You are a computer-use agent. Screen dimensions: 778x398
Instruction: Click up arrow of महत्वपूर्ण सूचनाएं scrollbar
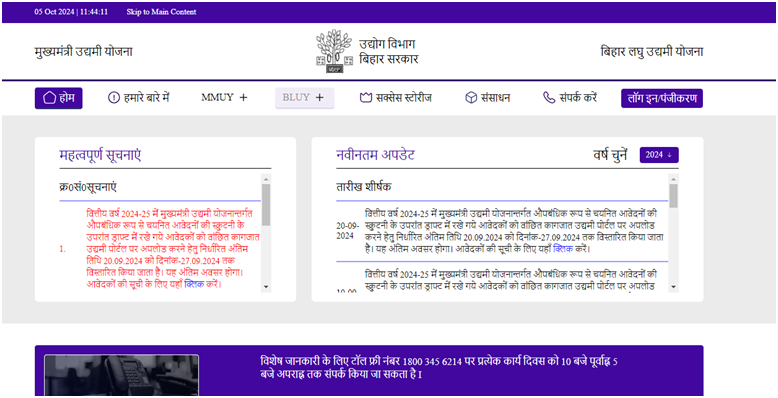[x=266, y=179]
